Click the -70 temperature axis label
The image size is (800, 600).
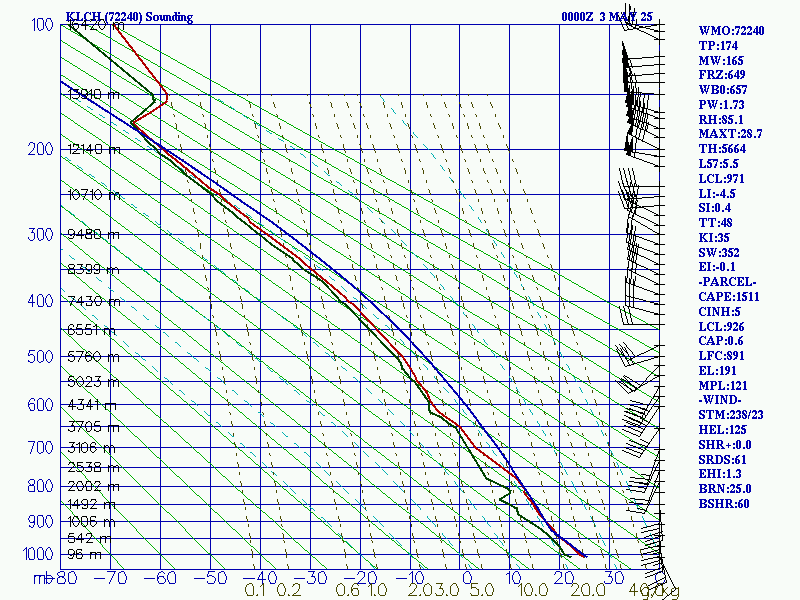pos(110,578)
